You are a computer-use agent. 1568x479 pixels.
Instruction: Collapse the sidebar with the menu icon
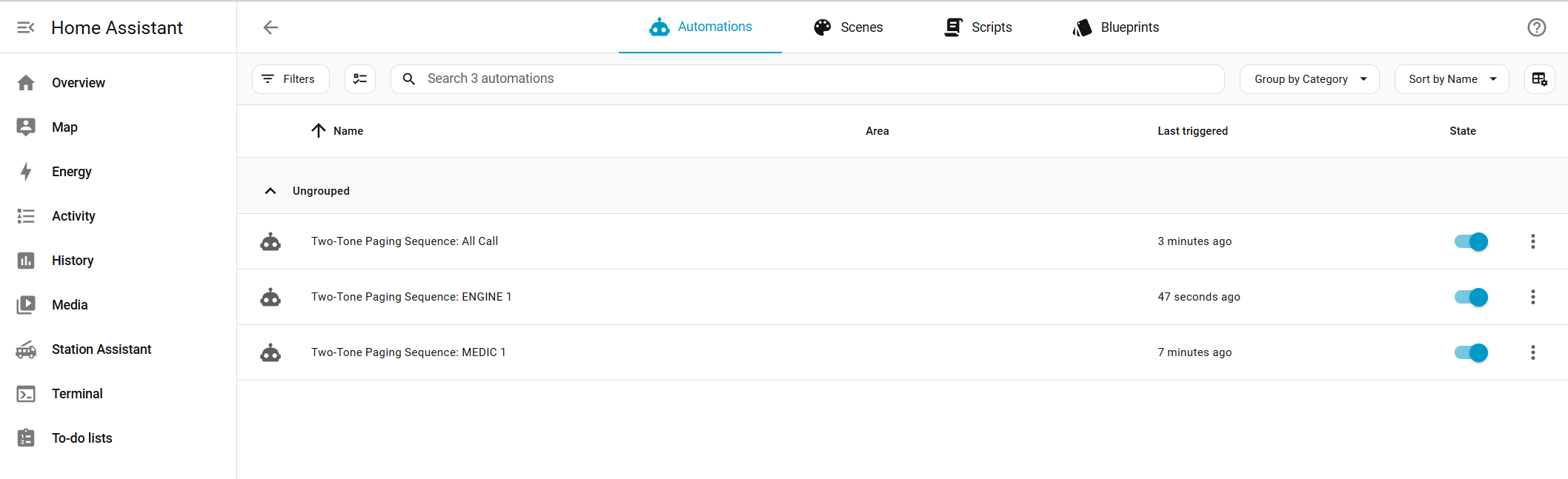(26, 27)
